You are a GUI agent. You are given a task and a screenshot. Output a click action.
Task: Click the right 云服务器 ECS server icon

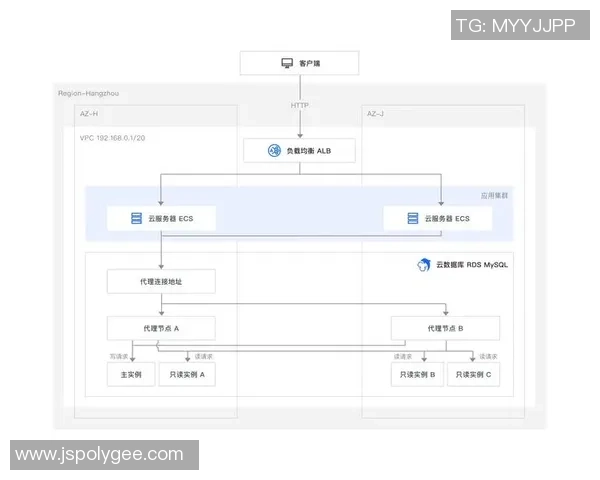click(412, 218)
